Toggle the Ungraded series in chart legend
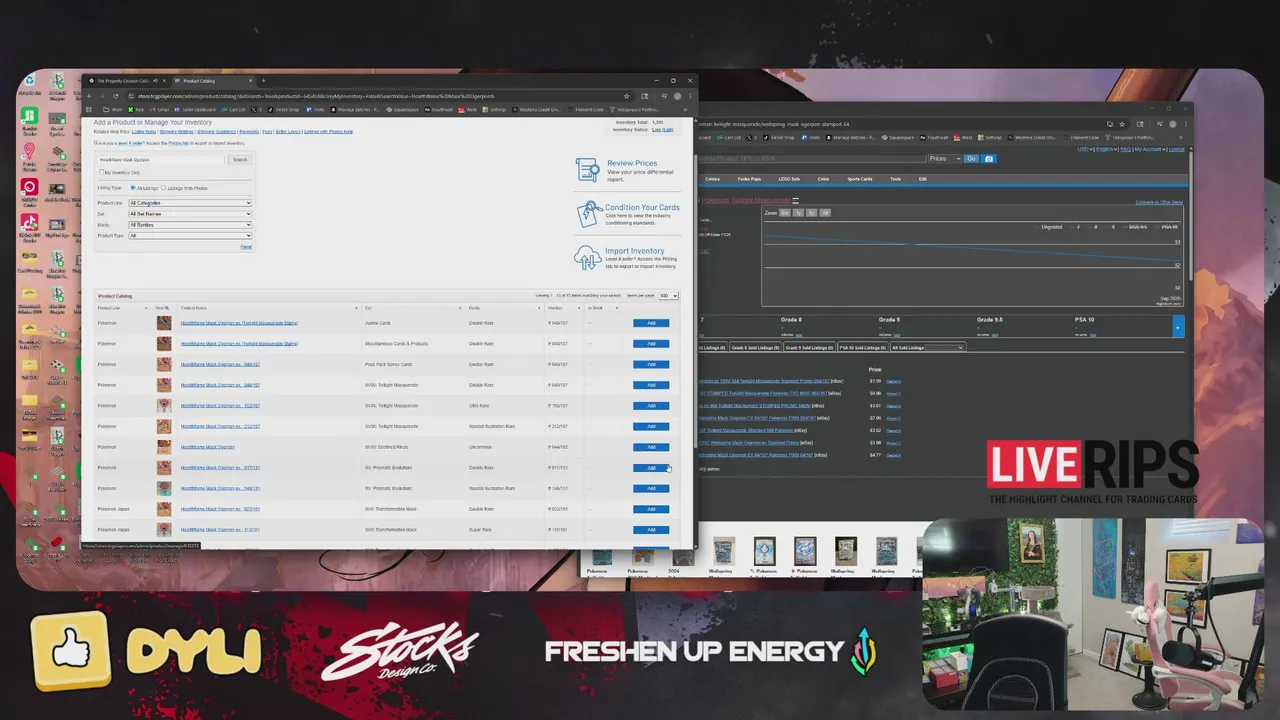This screenshot has height=720, width=1280. click(1048, 227)
